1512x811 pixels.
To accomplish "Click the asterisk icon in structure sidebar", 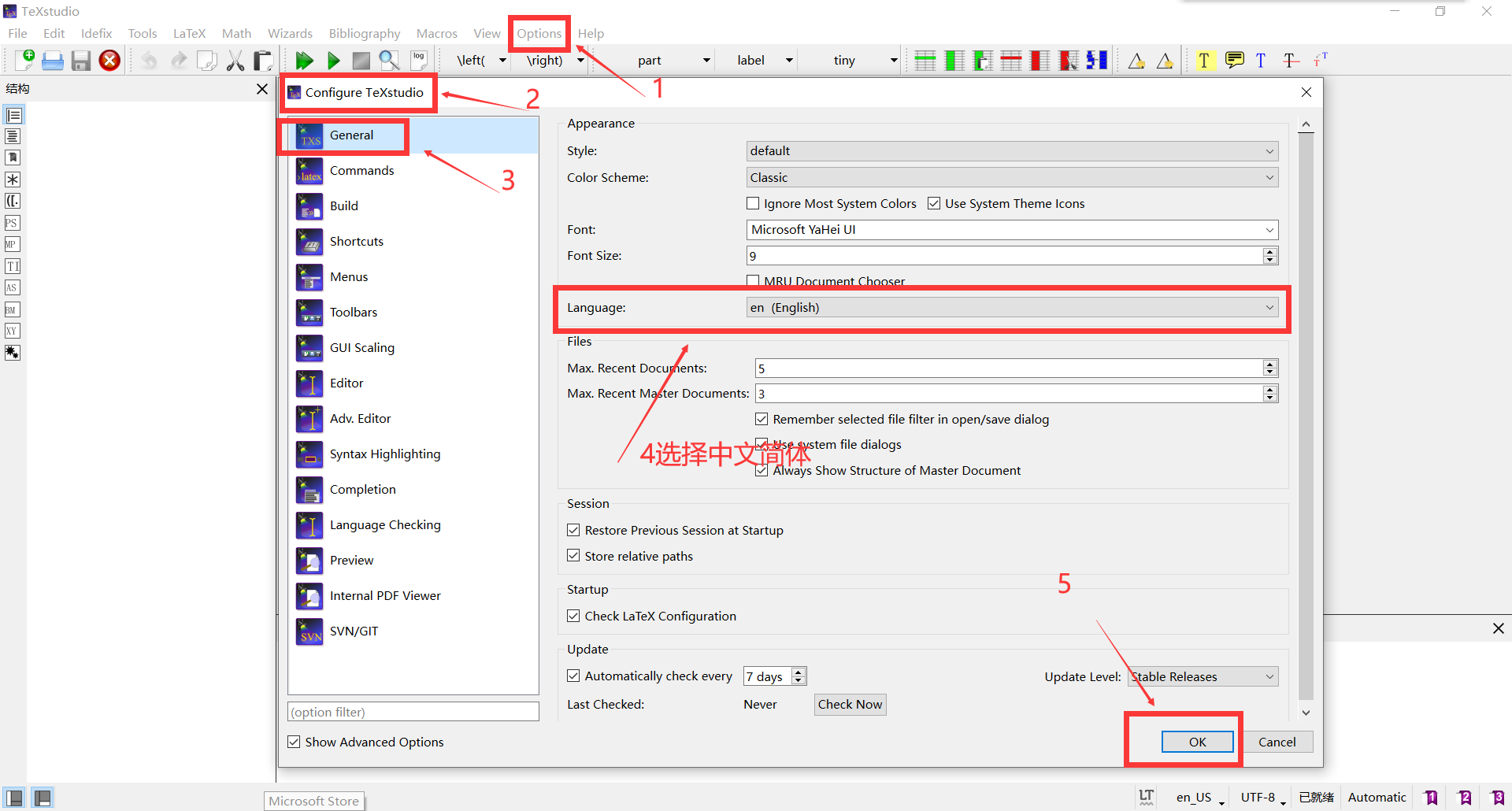I will tap(13, 180).
